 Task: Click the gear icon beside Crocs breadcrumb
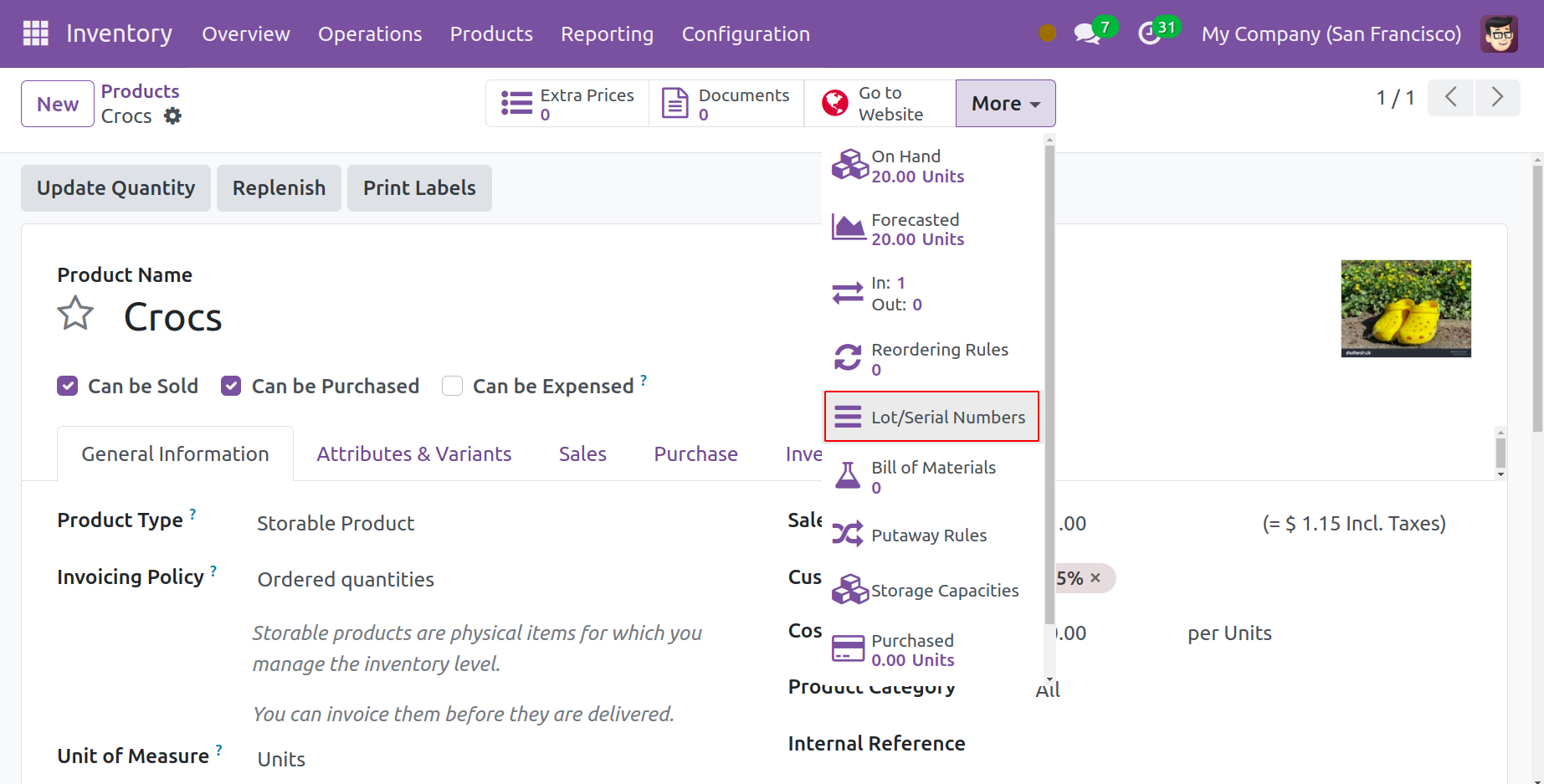172,116
